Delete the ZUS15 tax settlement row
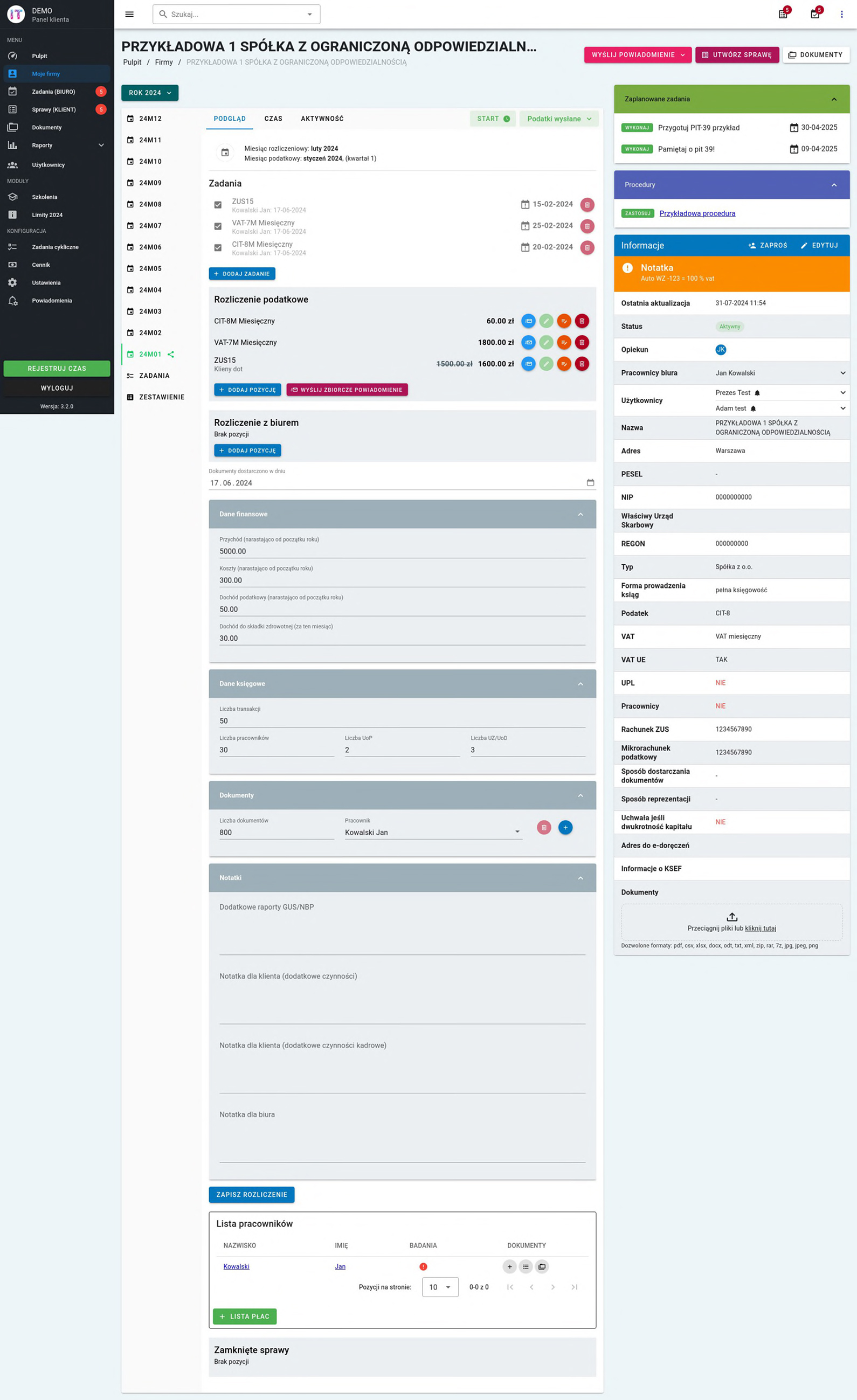Viewport: 857px width, 1400px height. coord(582,364)
